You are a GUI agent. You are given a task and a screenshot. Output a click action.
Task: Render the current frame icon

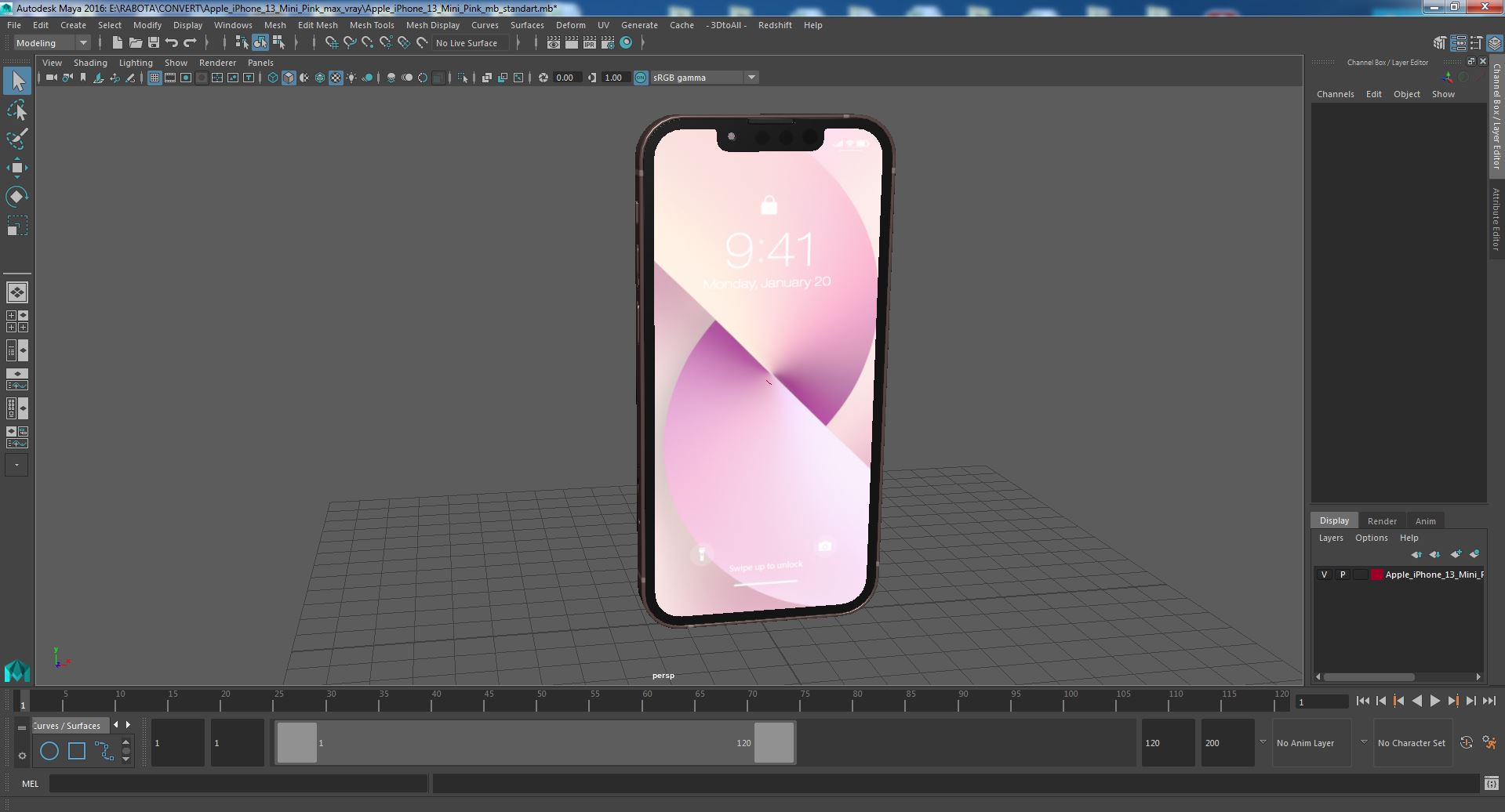572,43
